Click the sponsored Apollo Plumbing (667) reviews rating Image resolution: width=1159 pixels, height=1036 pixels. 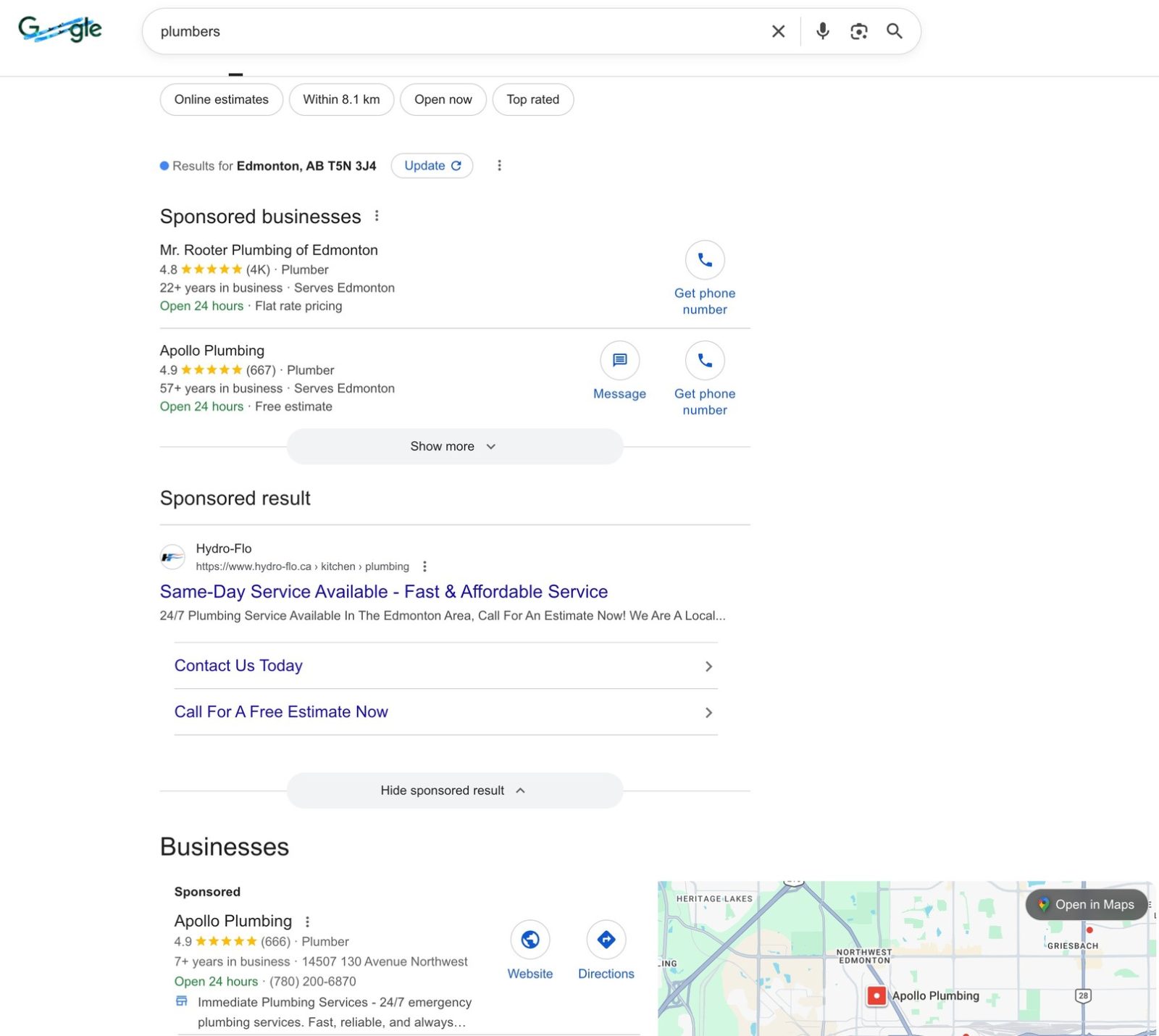pos(218,370)
